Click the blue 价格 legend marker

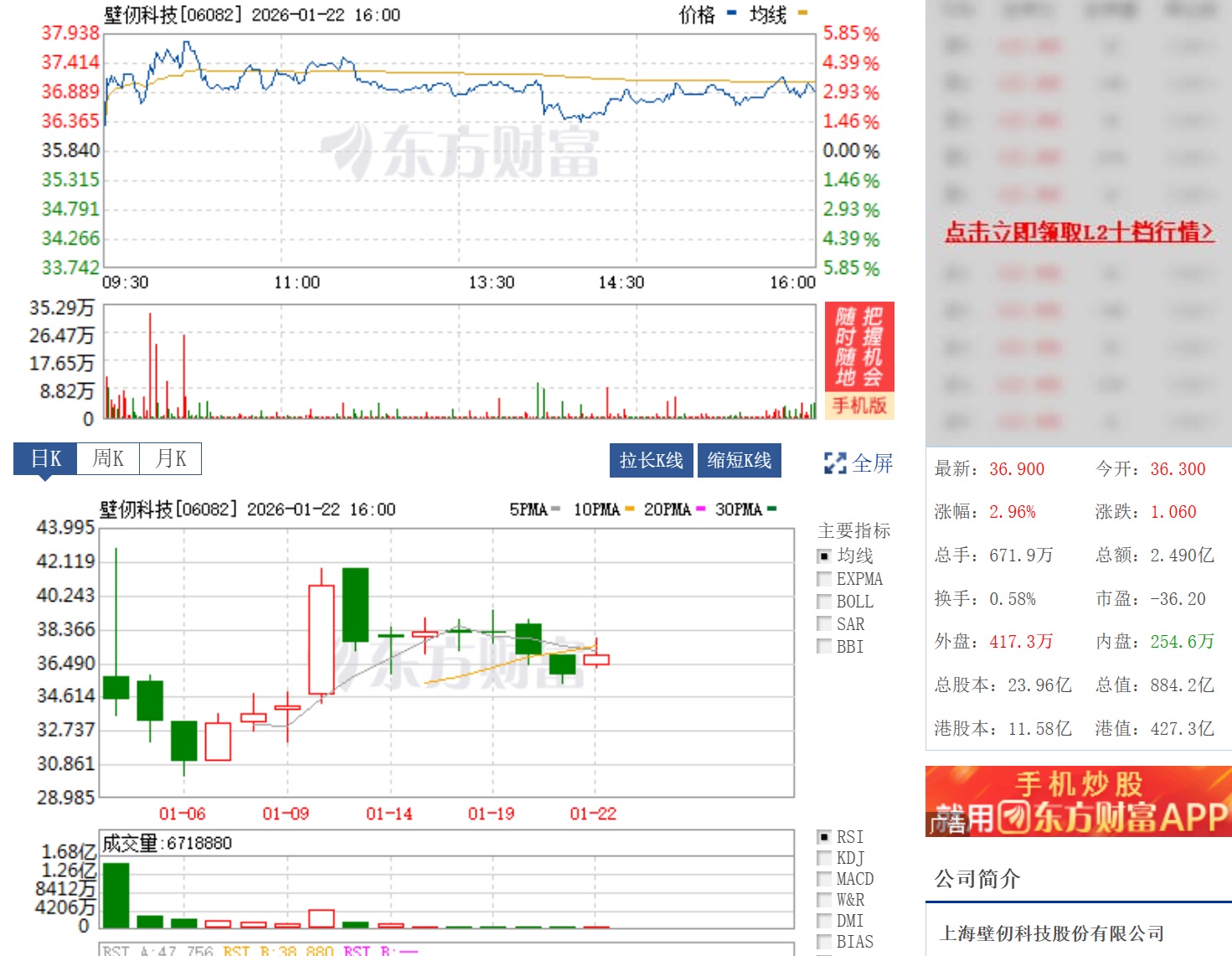tap(732, 13)
